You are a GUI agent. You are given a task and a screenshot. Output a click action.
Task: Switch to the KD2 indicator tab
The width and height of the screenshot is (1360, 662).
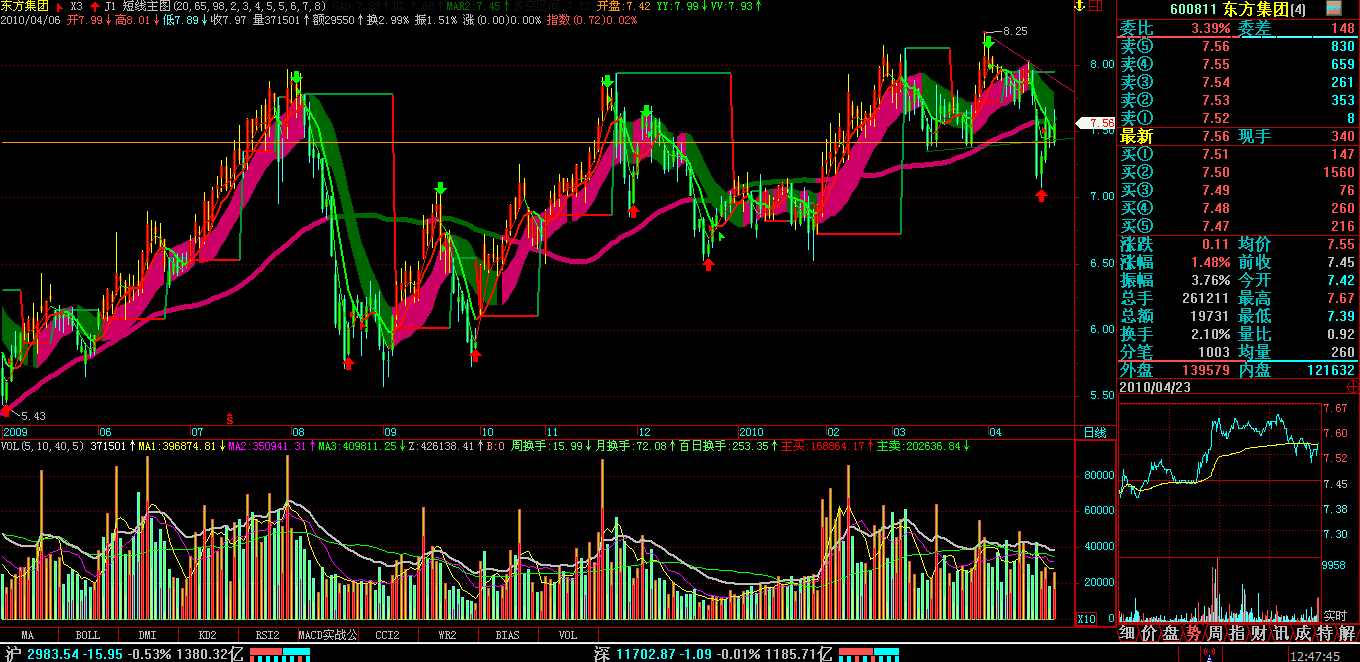point(207,634)
